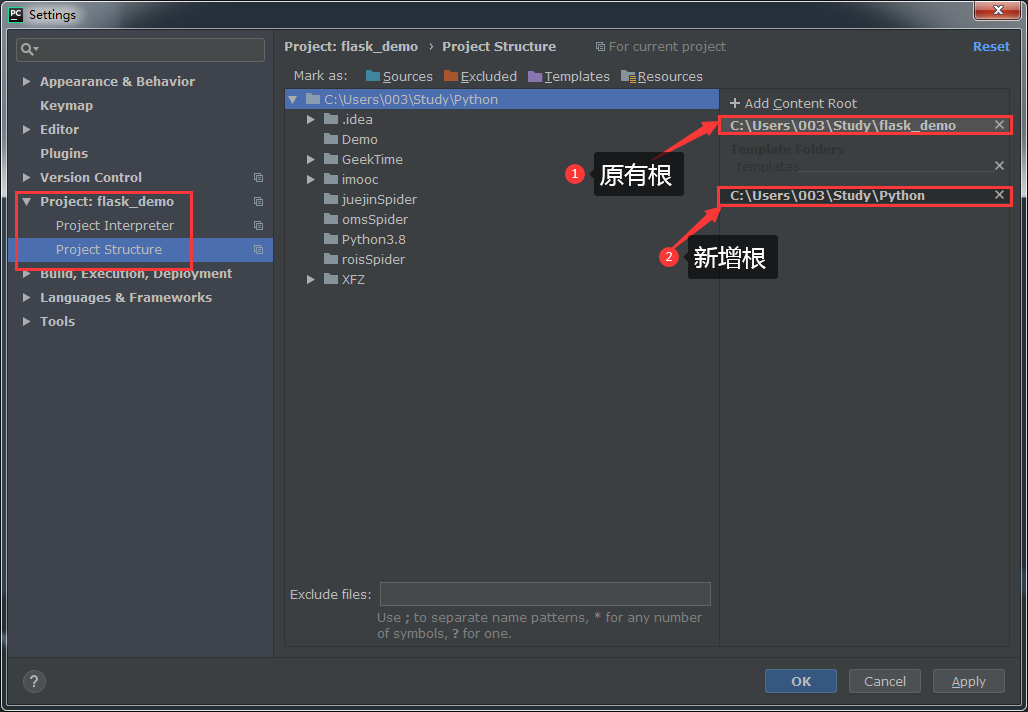
Task: Click the help question mark icon
Action: [34, 681]
